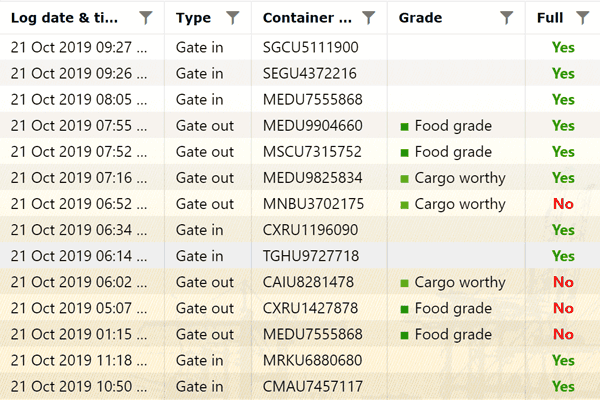Viewport: 600px width, 400px height.
Task: Sort by Grade column header
Action: (420, 17)
